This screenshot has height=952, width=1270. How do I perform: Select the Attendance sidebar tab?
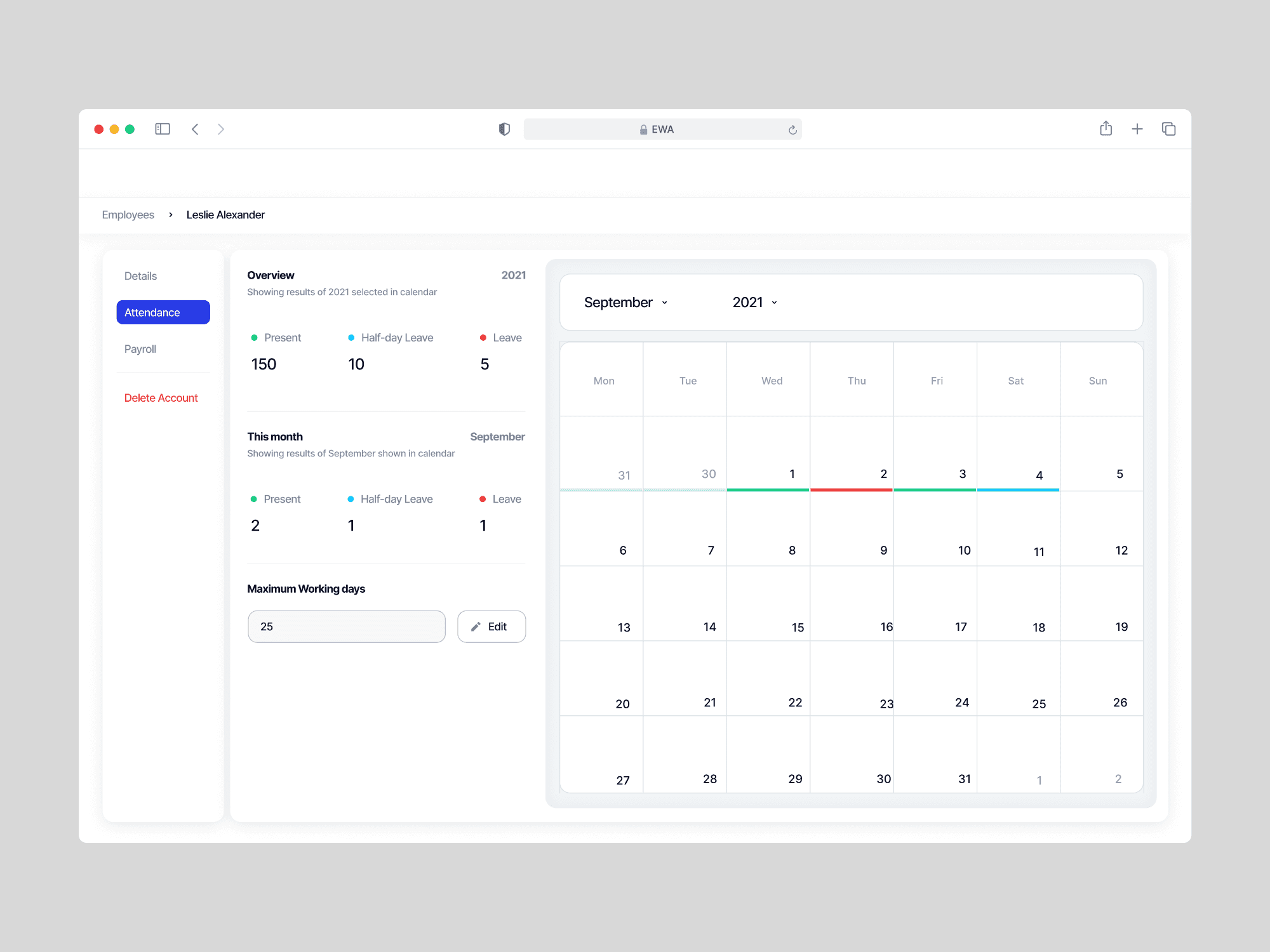[x=163, y=312]
